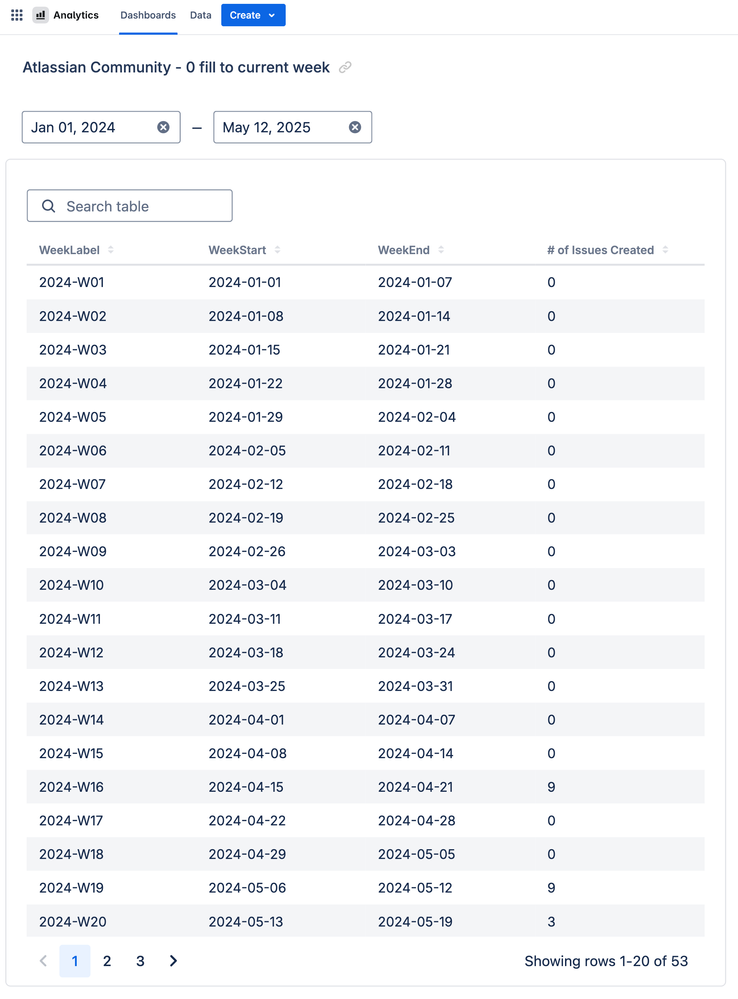Jump to page 3 of table

[x=140, y=961]
